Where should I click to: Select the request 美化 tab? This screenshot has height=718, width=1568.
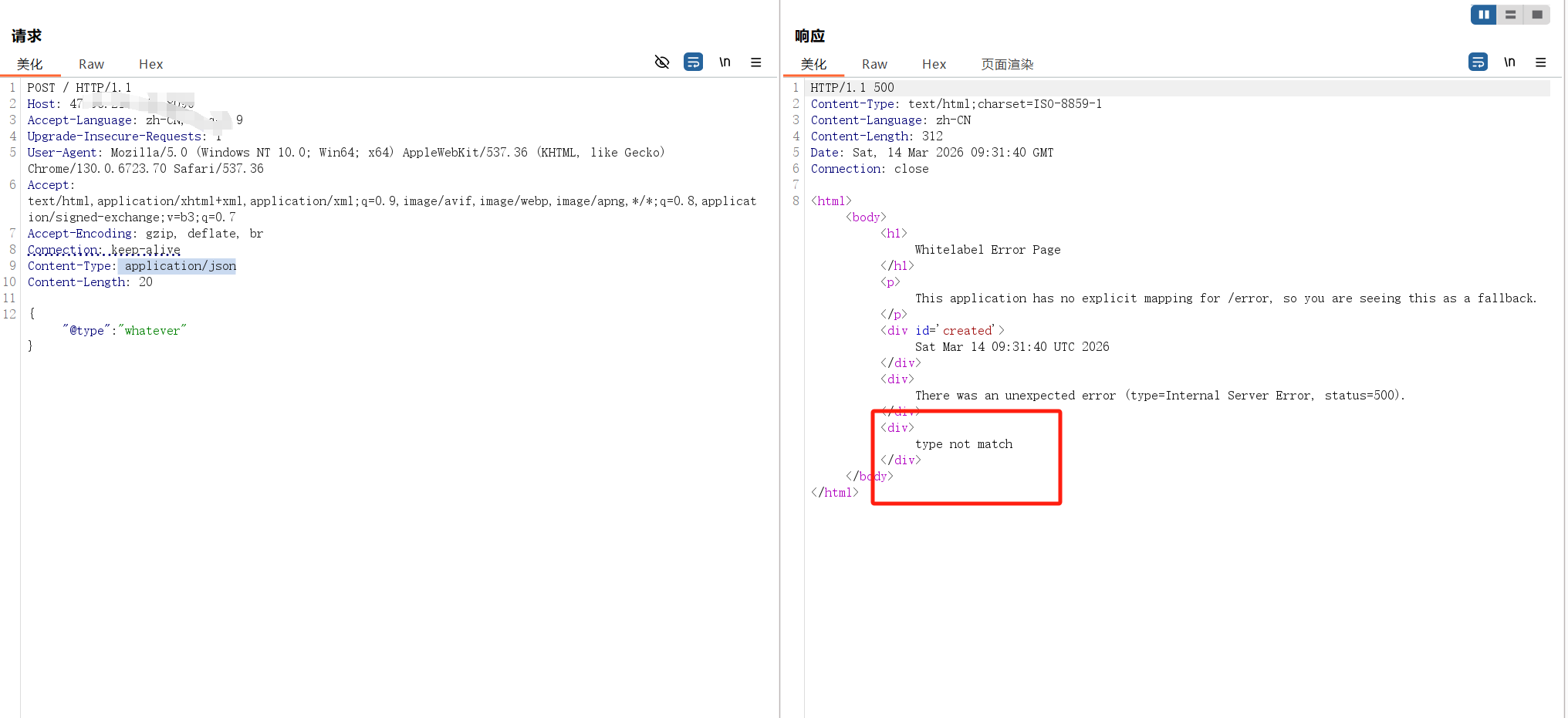pos(30,64)
